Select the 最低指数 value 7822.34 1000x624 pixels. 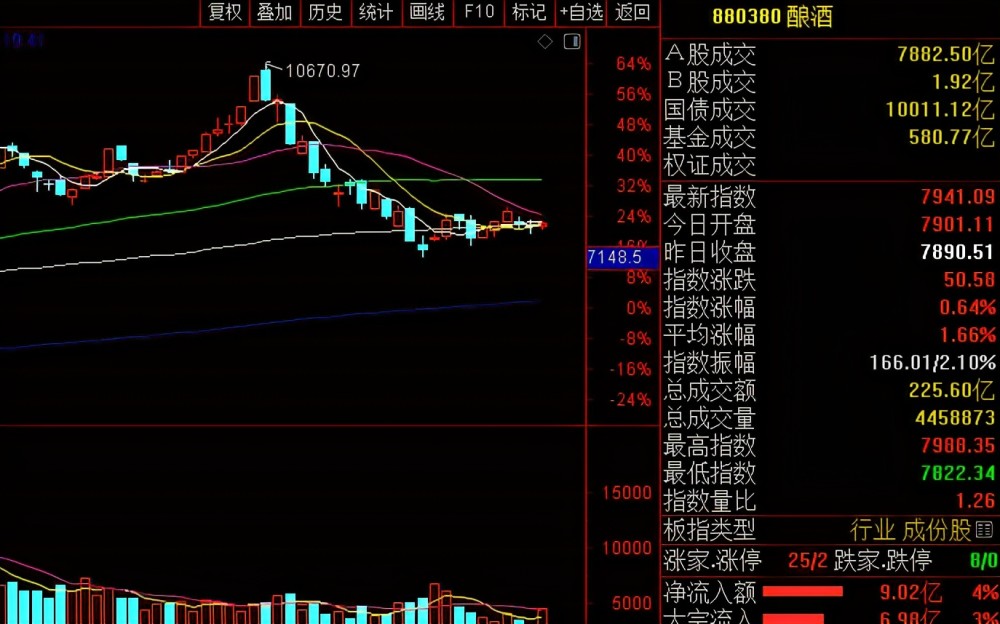click(957, 473)
